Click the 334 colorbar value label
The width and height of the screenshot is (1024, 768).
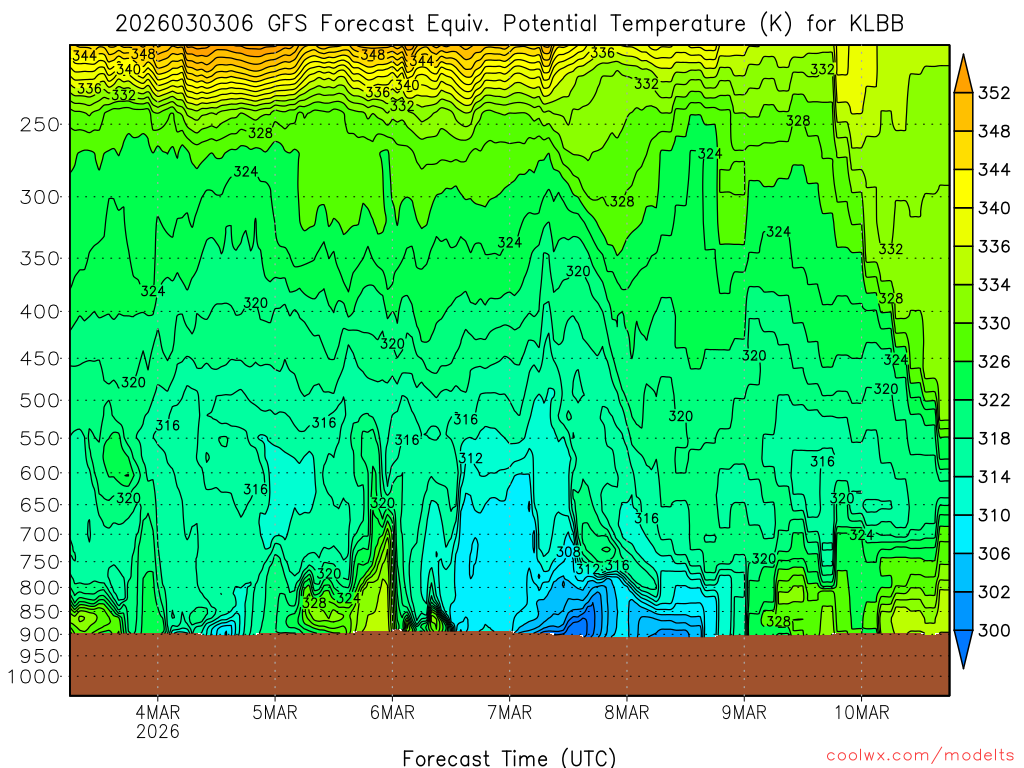[994, 285]
